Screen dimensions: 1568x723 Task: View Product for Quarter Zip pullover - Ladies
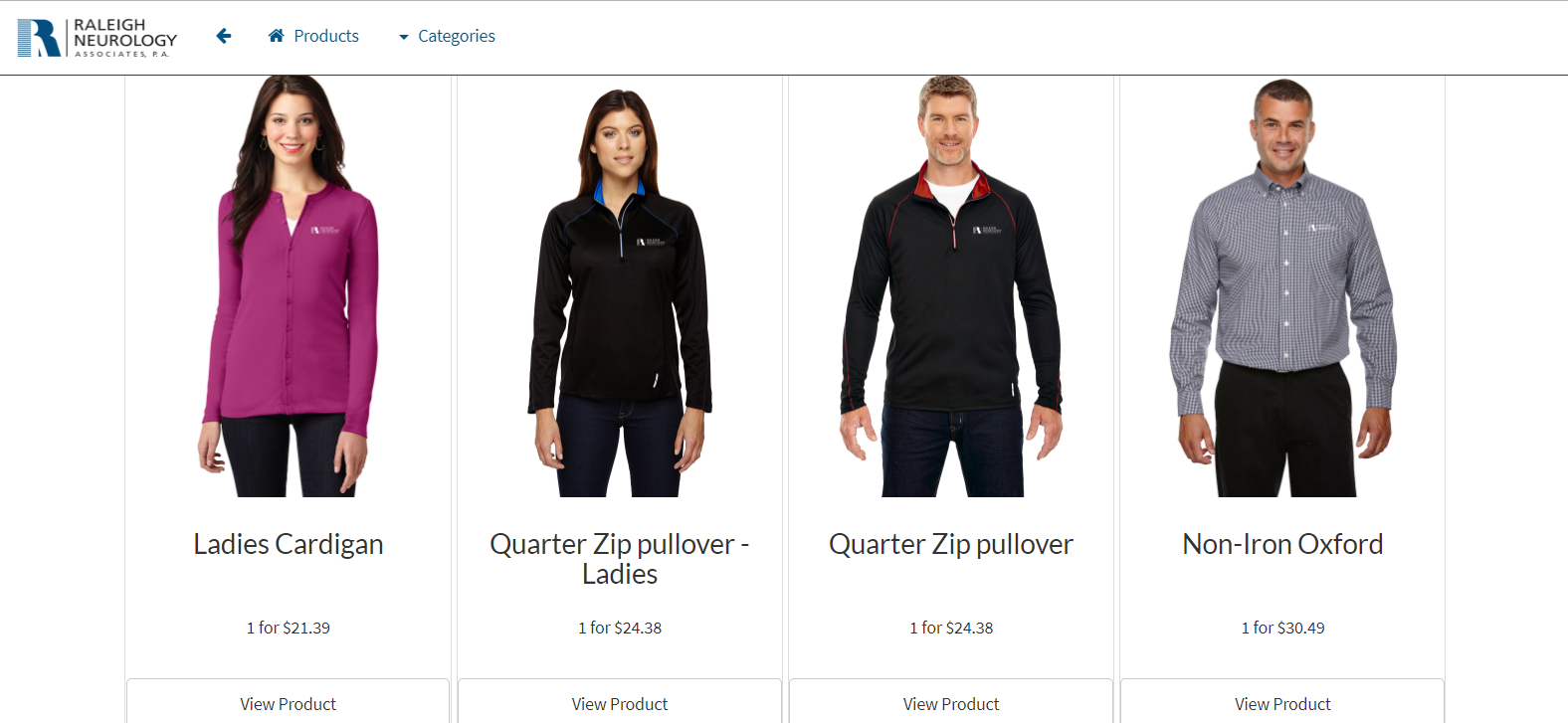(x=620, y=701)
